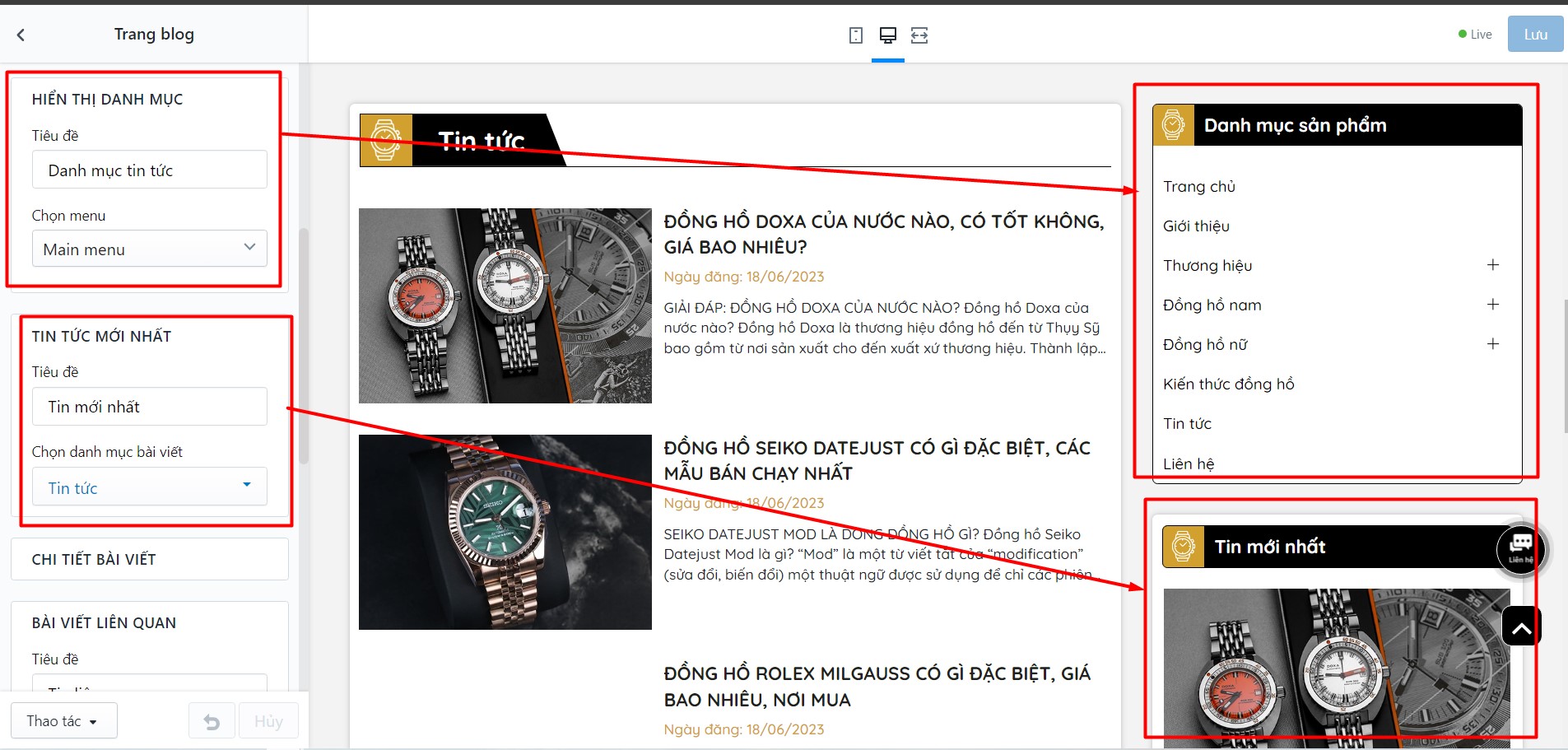Expand the 'Thương hiệu' submenu plus
The image size is (1568, 750).
tap(1493, 265)
